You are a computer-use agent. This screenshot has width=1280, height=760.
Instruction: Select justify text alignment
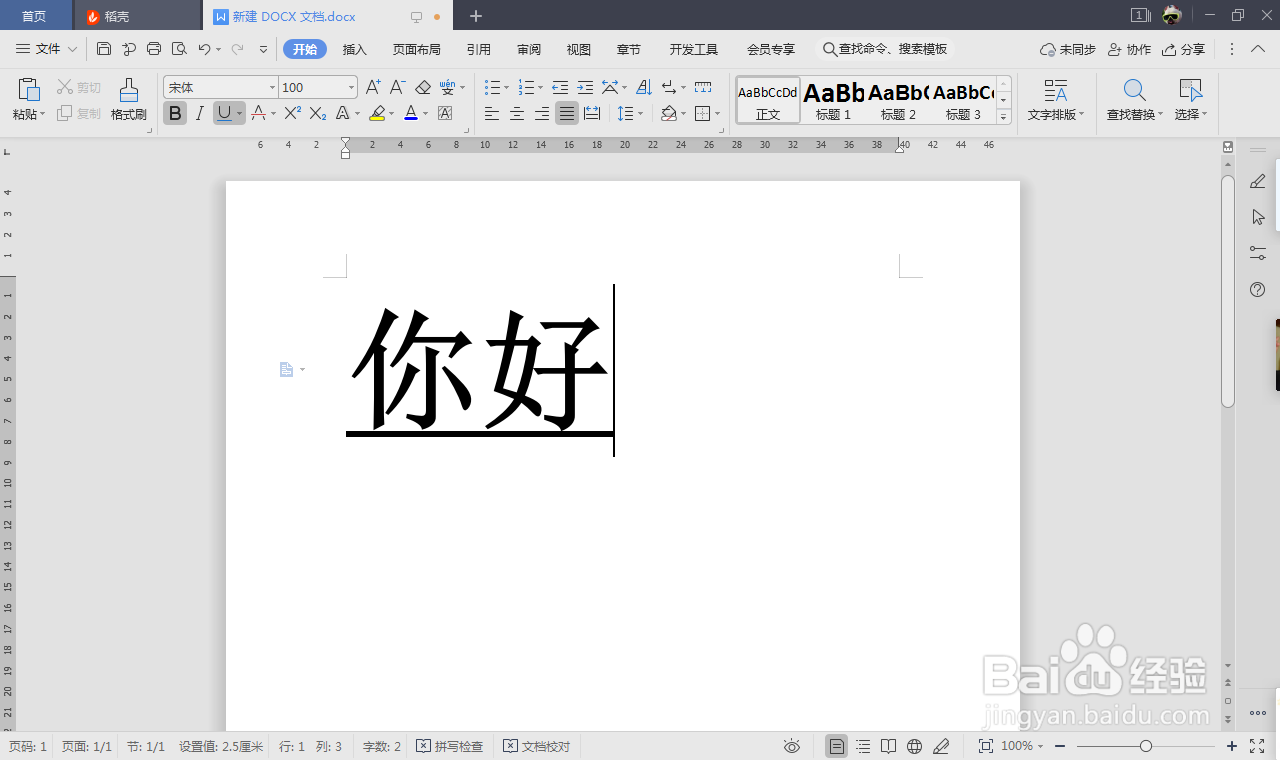point(567,114)
